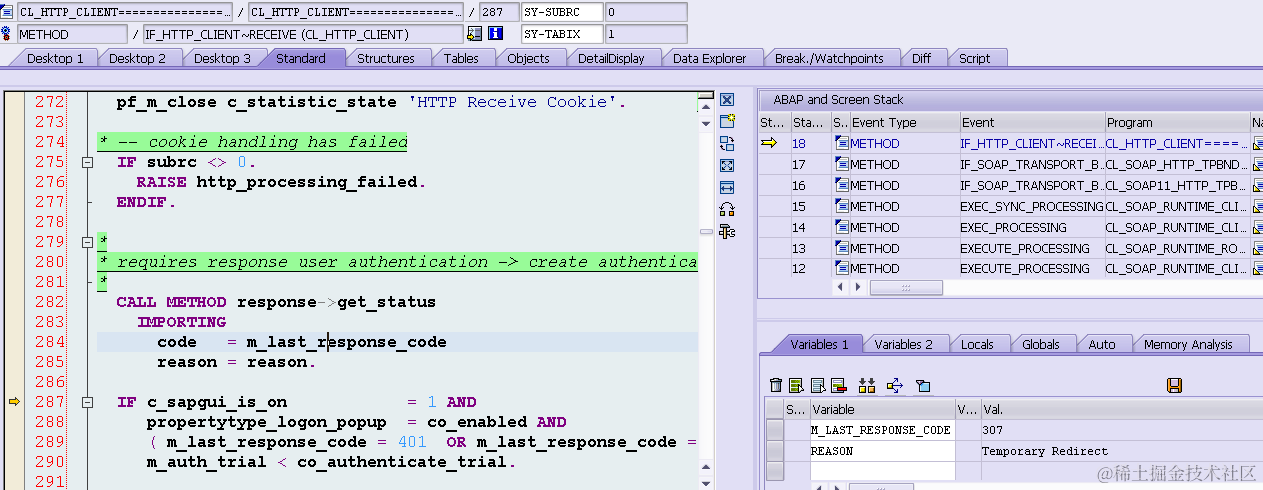Click the EXEC_SYNC_PROCESSING event cell

tap(1031, 206)
